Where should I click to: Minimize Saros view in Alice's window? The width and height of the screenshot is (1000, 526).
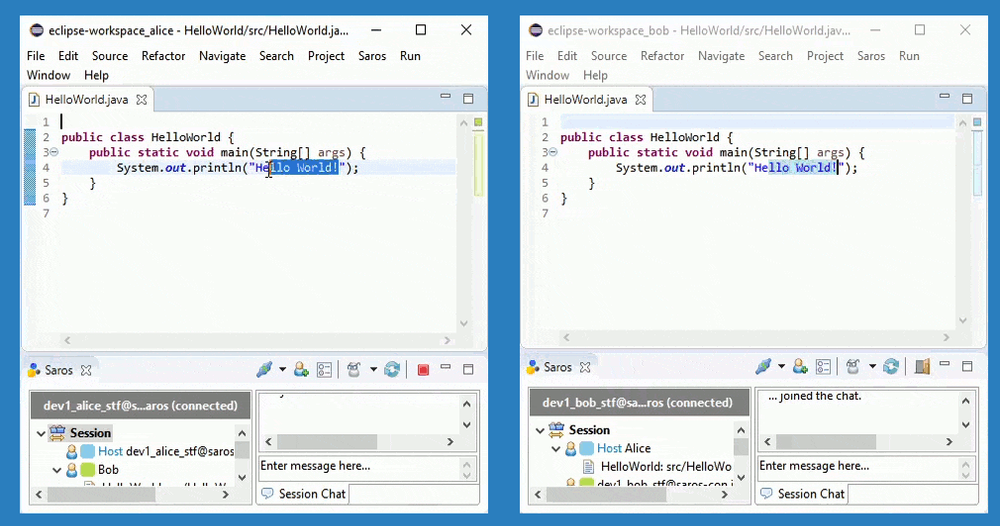[446, 367]
